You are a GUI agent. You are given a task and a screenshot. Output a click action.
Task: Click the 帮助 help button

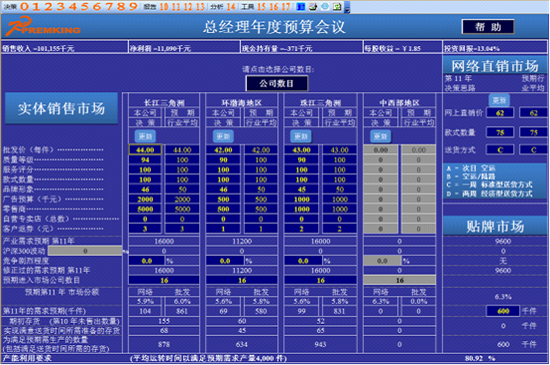[488, 27]
